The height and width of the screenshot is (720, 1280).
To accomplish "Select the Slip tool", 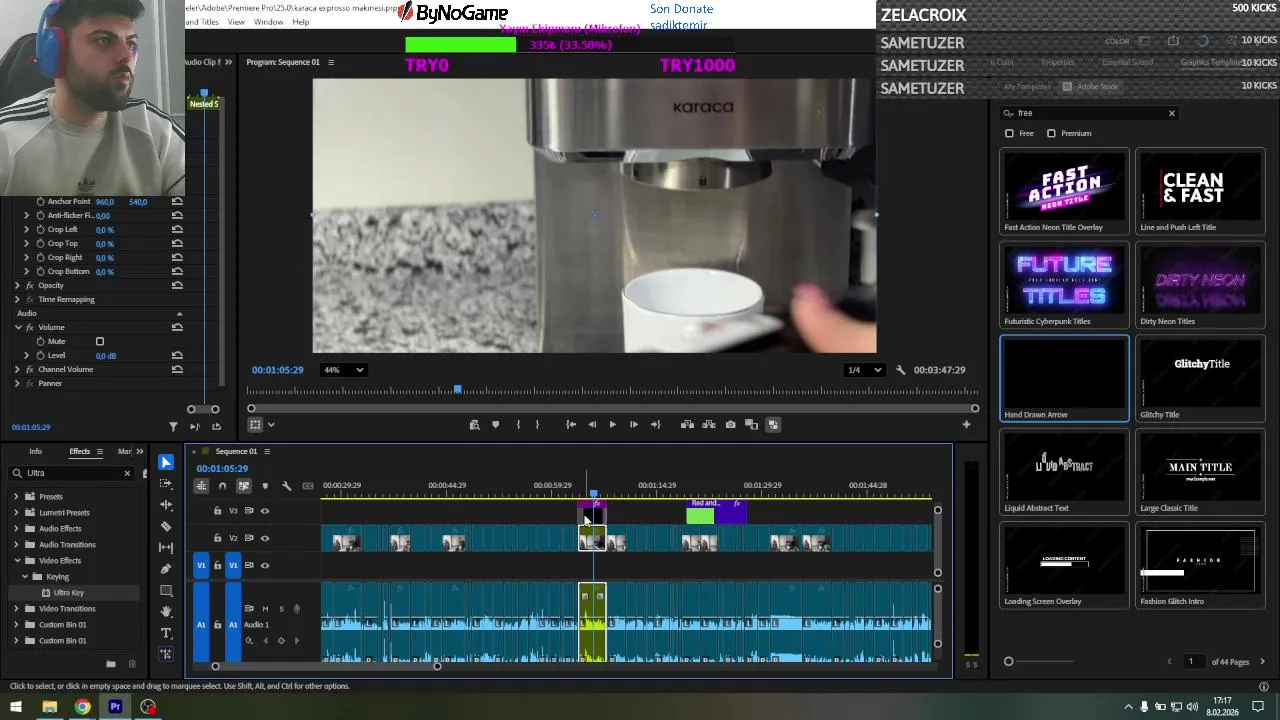I will [x=166, y=547].
